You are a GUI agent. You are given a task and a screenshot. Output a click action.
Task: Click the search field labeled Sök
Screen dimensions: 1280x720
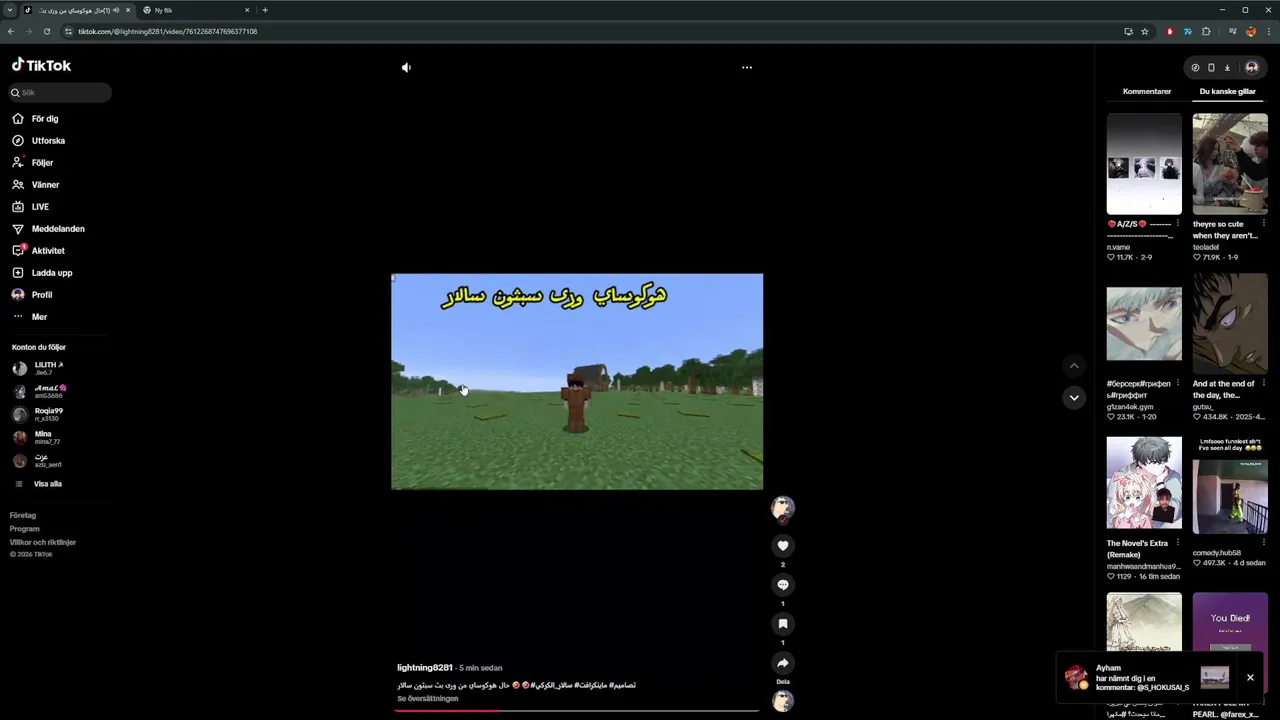click(x=60, y=92)
